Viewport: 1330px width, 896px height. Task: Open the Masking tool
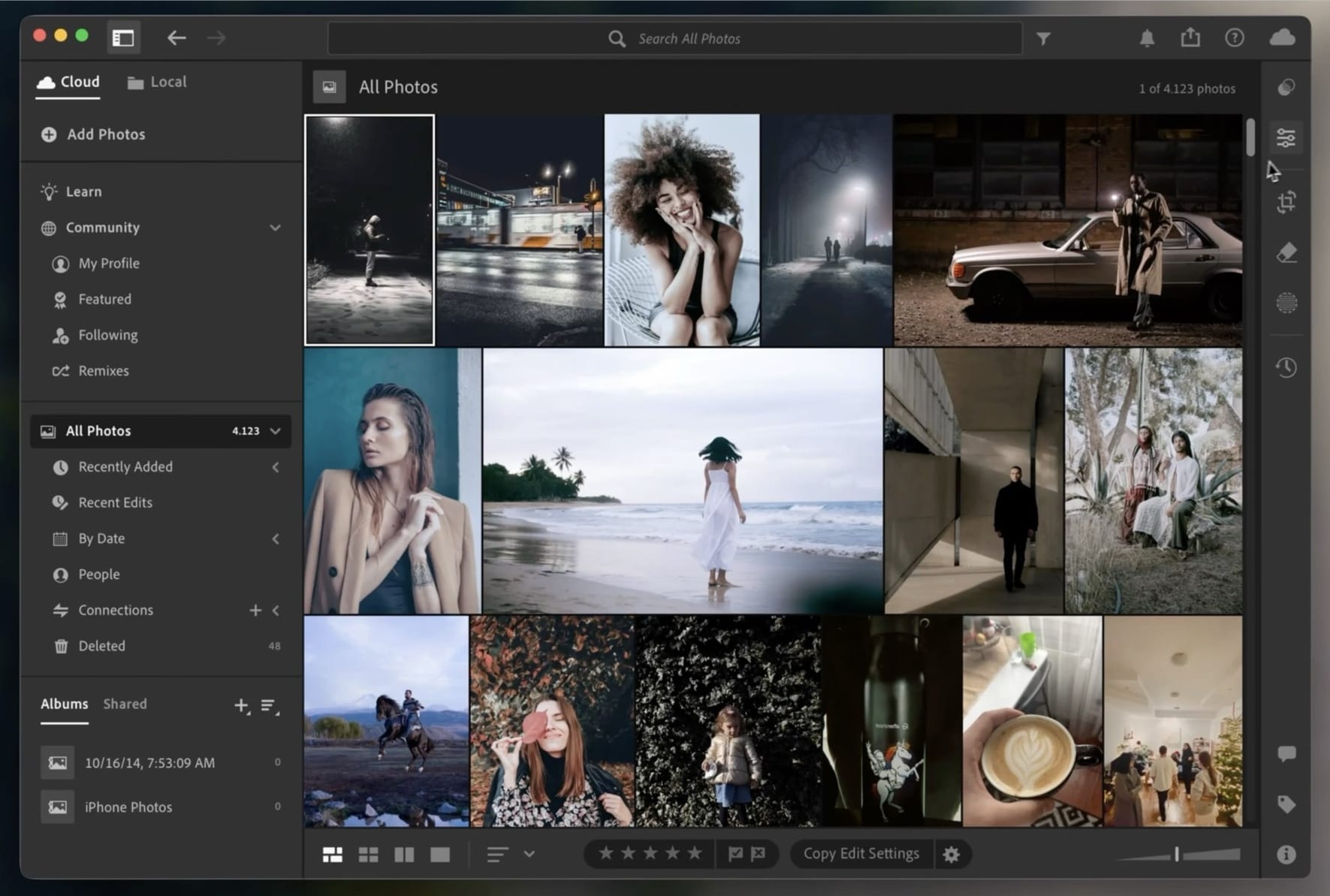pos(1286,303)
